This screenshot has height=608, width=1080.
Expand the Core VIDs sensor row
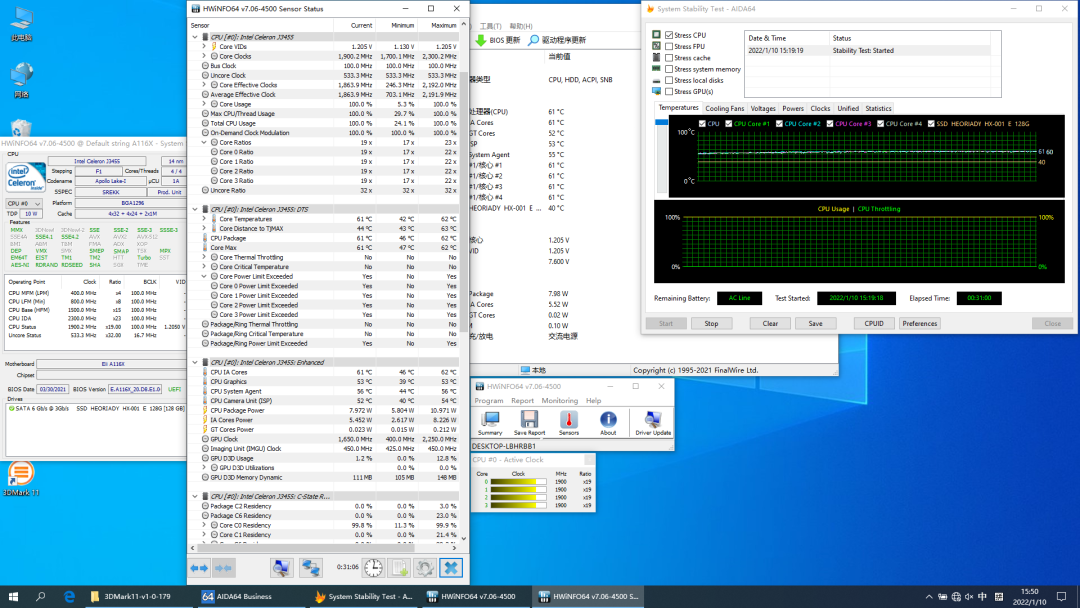[204, 47]
